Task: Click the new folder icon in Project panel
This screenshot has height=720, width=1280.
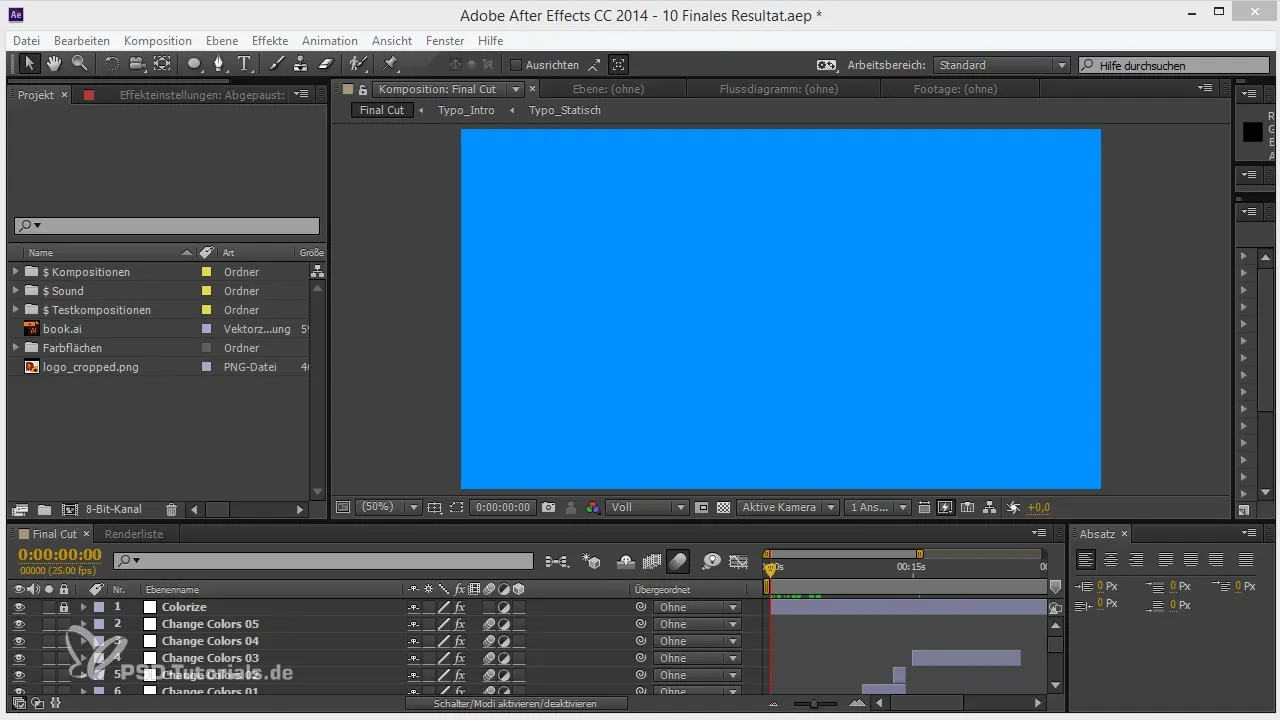Action: click(x=45, y=510)
